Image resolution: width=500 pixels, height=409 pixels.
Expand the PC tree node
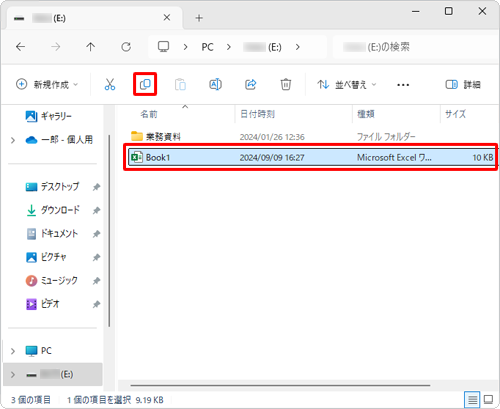pyautogui.click(x=13, y=351)
